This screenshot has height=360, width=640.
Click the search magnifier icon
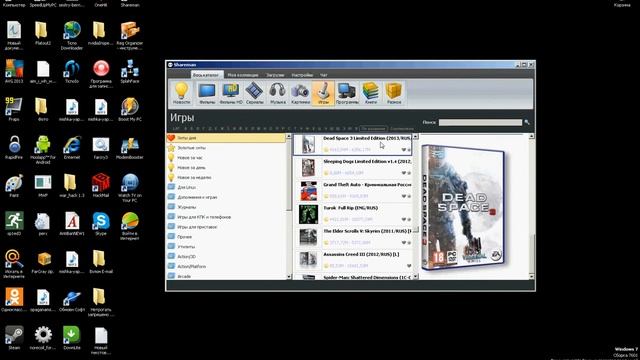[527, 122]
